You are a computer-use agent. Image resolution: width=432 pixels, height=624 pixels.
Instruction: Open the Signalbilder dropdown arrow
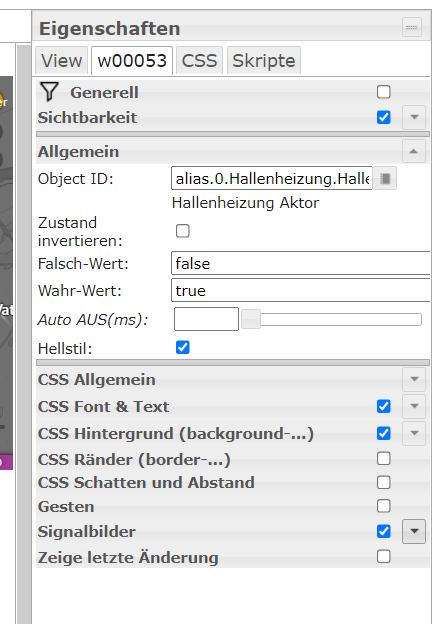[414, 531]
